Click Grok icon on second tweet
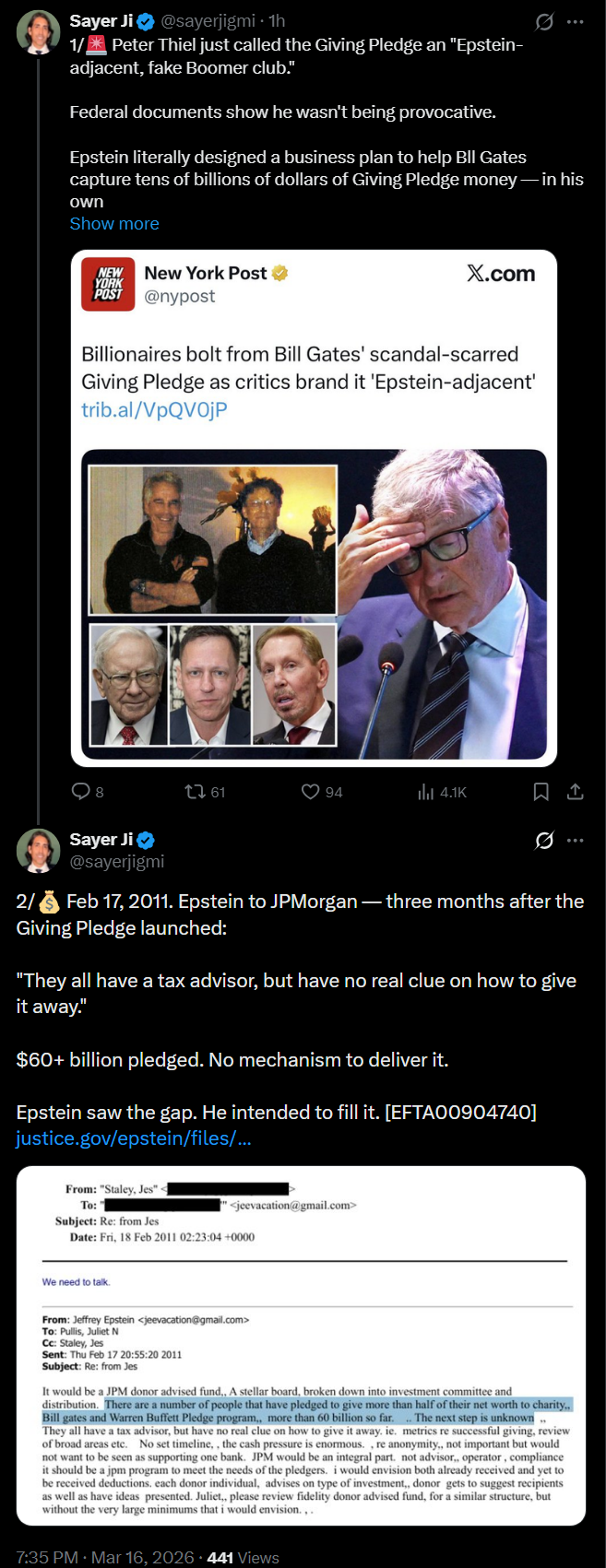This screenshot has width=606, height=1568. click(x=544, y=840)
